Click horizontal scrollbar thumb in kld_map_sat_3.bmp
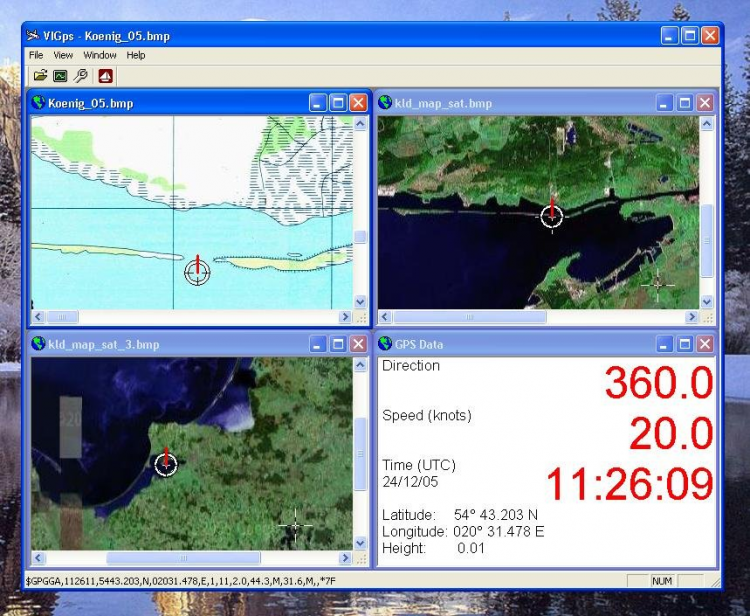This screenshot has height=616, width=750. coord(183,558)
